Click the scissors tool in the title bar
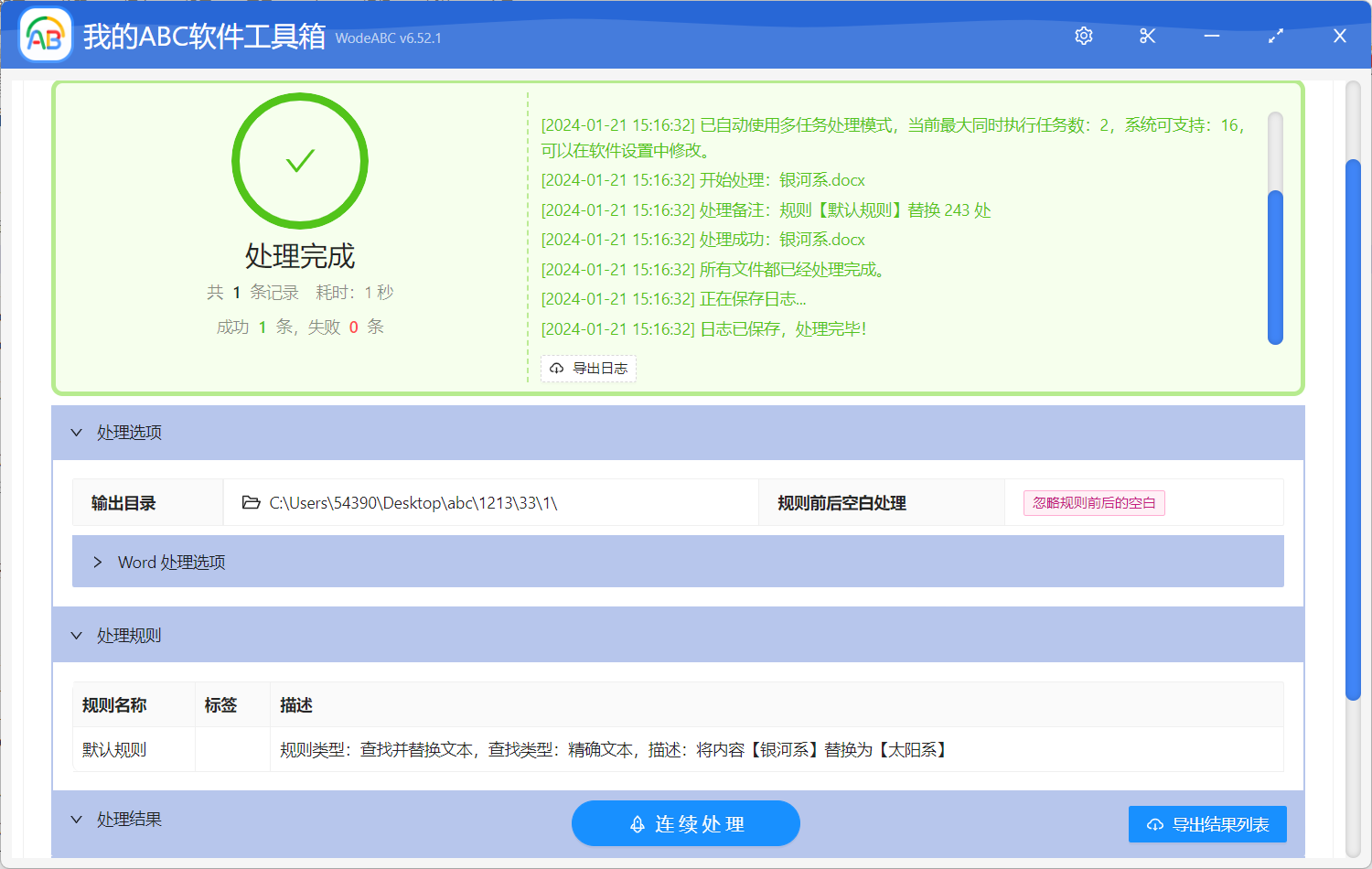Image resolution: width=1372 pixels, height=869 pixels. pos(1147,36)
